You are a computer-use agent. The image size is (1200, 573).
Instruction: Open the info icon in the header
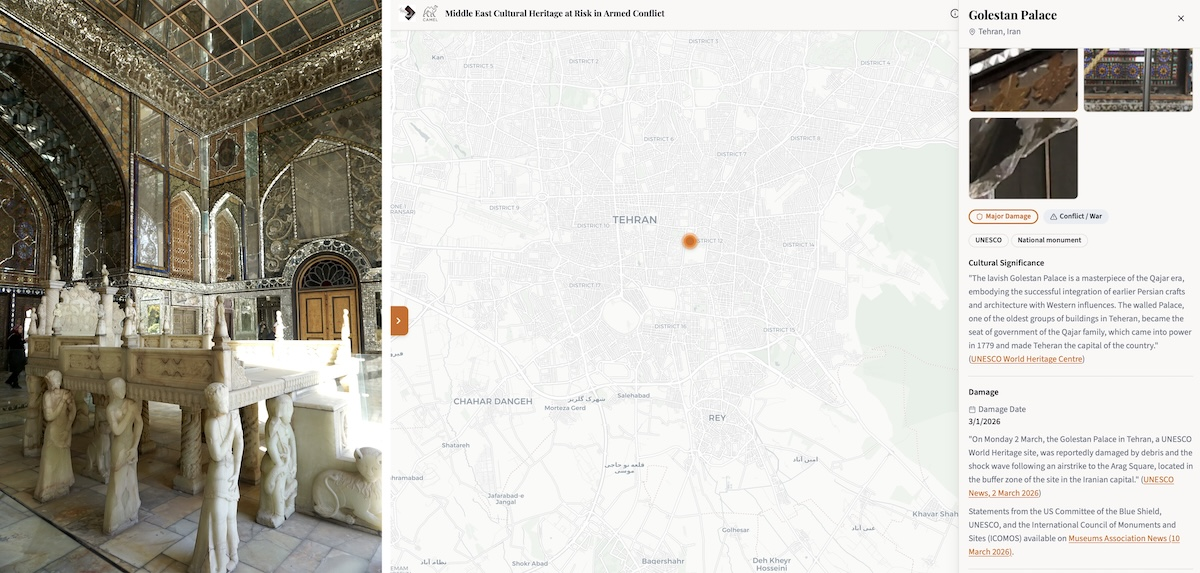click(954, 14)
